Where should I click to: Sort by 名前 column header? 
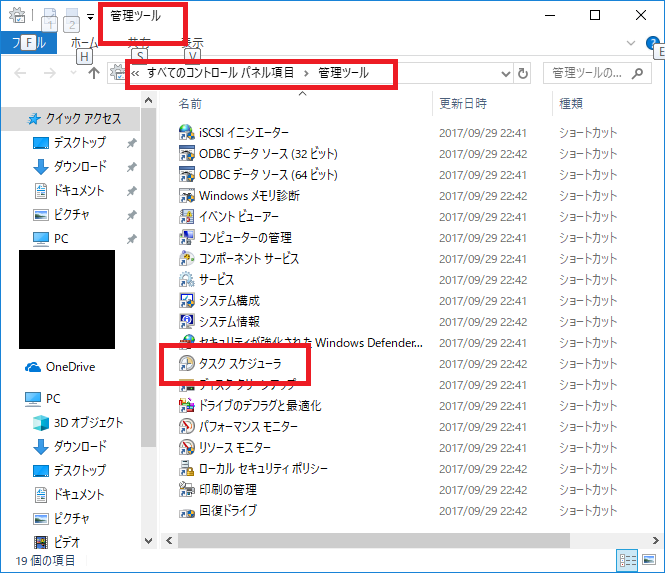(190, 103)
